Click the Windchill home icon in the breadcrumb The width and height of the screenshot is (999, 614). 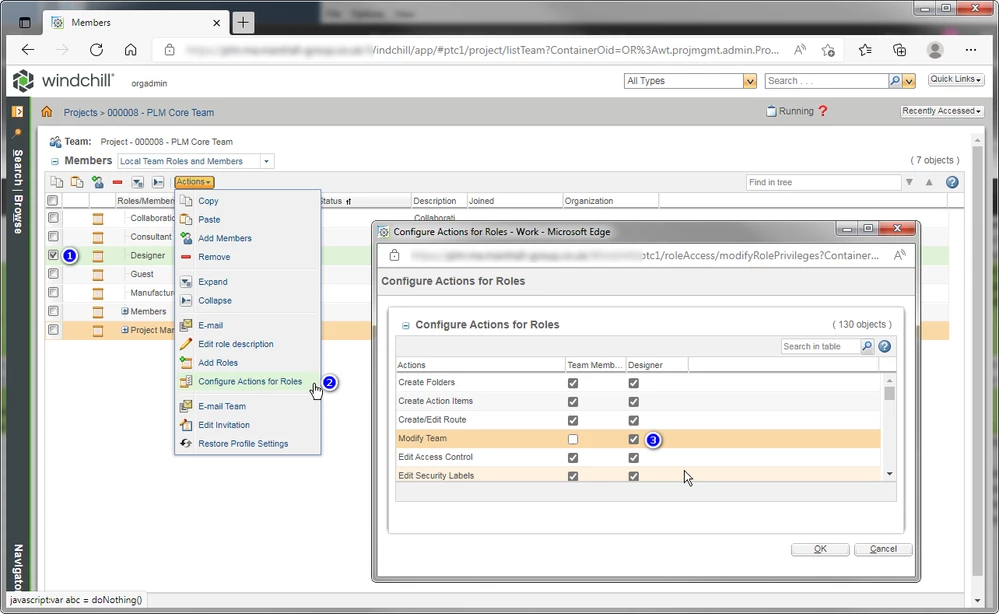47,112
